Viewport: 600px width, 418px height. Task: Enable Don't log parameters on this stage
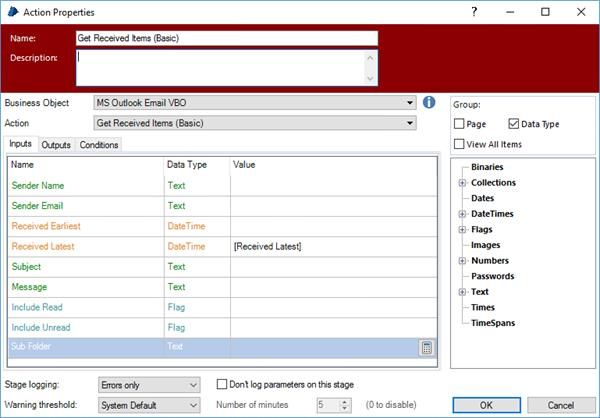click(222, 384)
